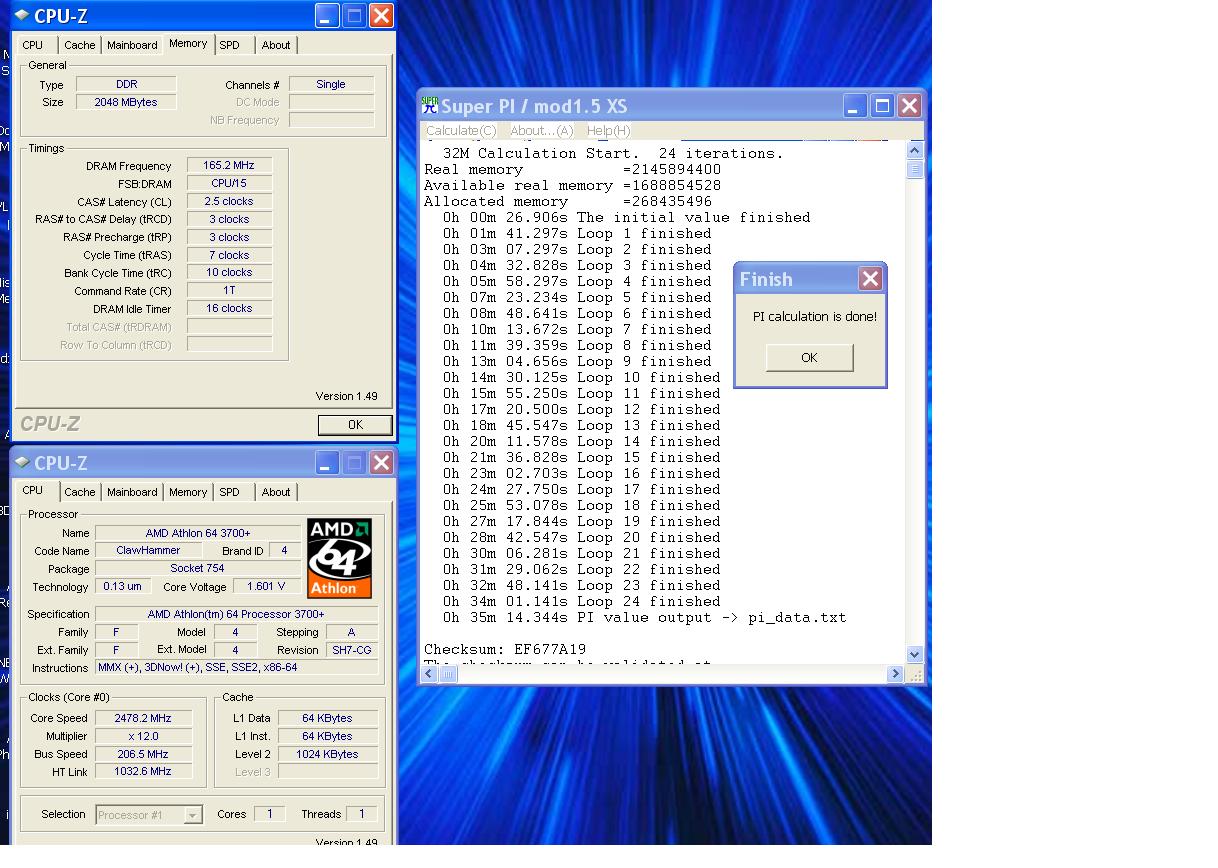Viewport: 1218px width, 868px height.
Task: Click the Level 2 cache value 1024 KBytes
Action: (x=327, y=754)
